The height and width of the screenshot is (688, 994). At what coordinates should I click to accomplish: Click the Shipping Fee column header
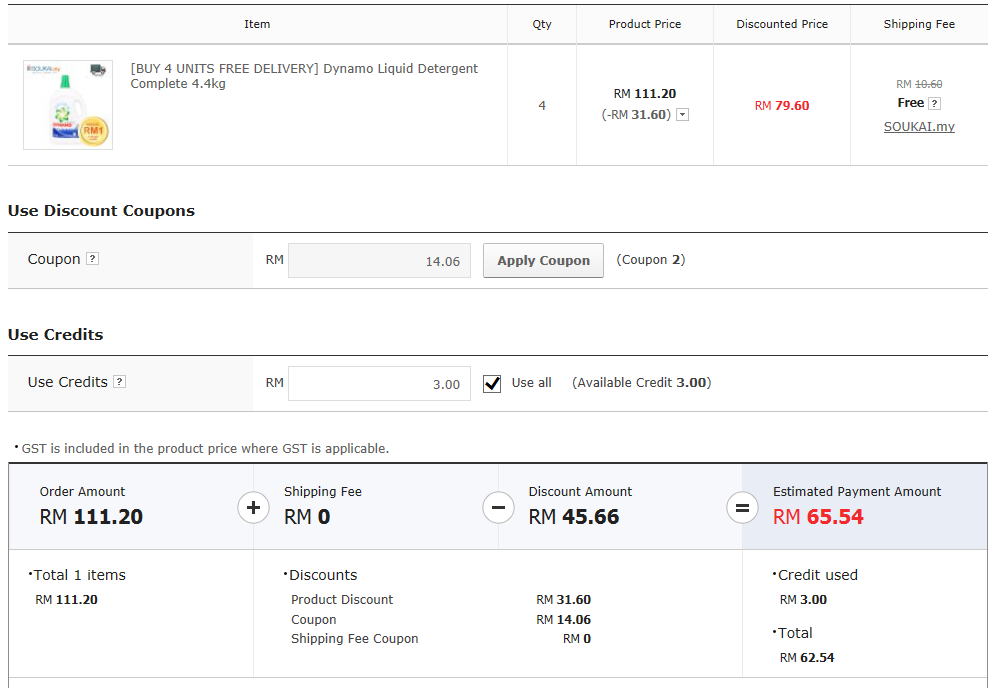point(919,24)
